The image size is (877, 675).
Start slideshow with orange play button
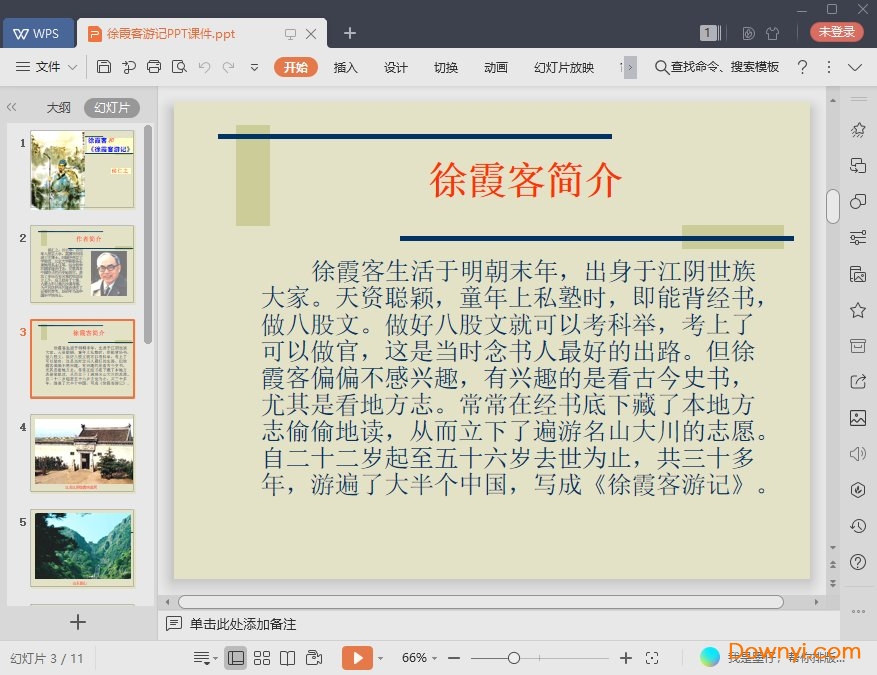click(356, 657)
